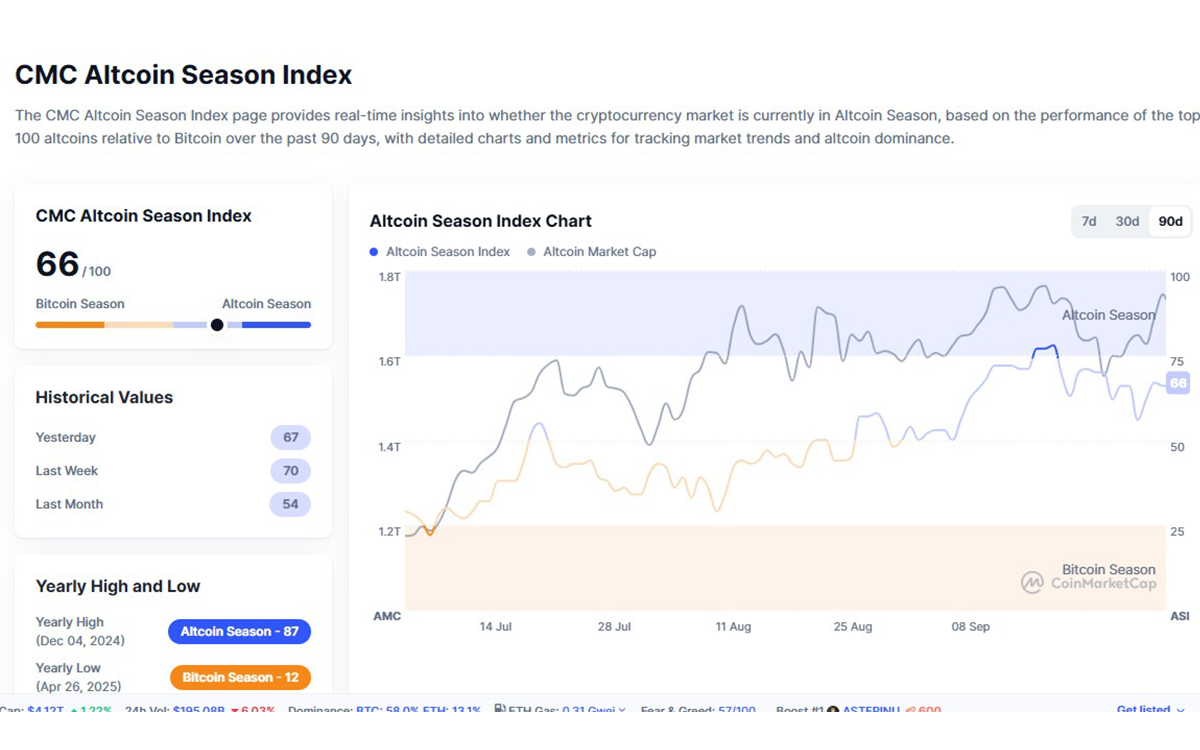This screenshot has height=750, width=1200.
Task: Click the Bitcoin Season - 12 yearly low badge
Action: click(x=239, y=677)
